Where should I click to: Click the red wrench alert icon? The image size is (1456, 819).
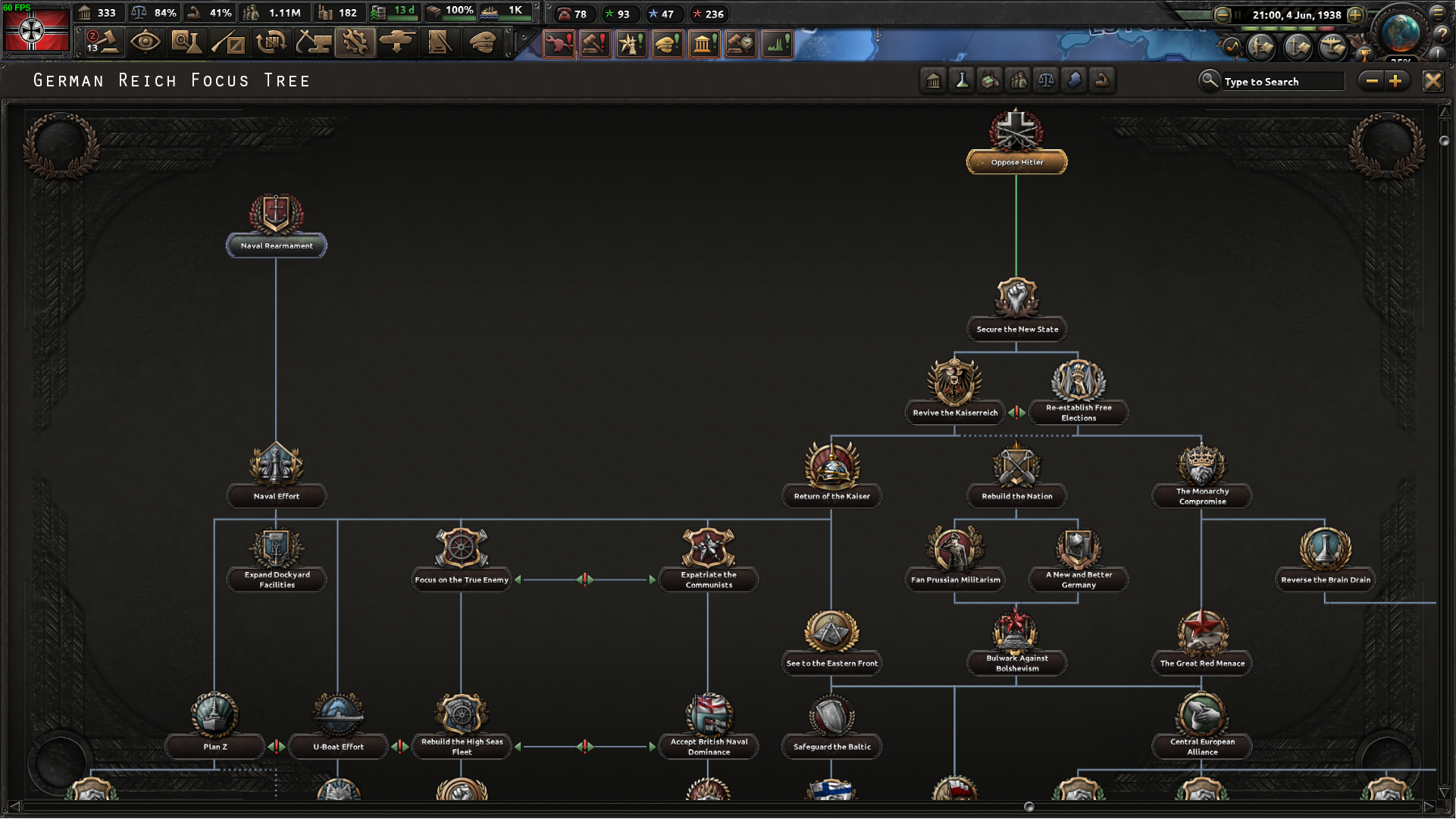coord(559,44)
